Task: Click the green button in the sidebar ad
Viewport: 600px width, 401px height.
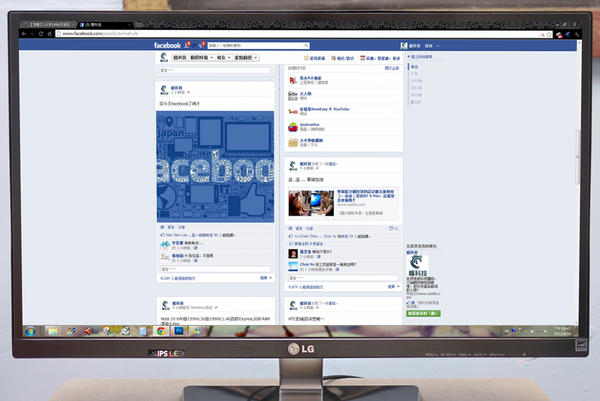Action: [x=423, y=313]
